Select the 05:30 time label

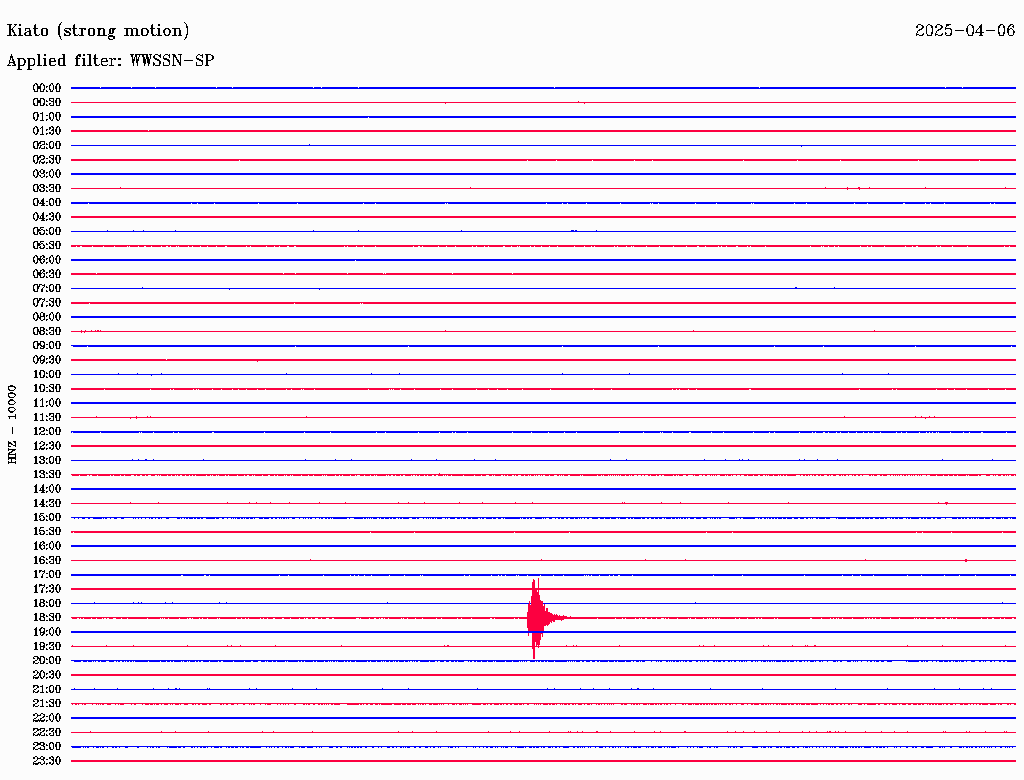[47, 245]
